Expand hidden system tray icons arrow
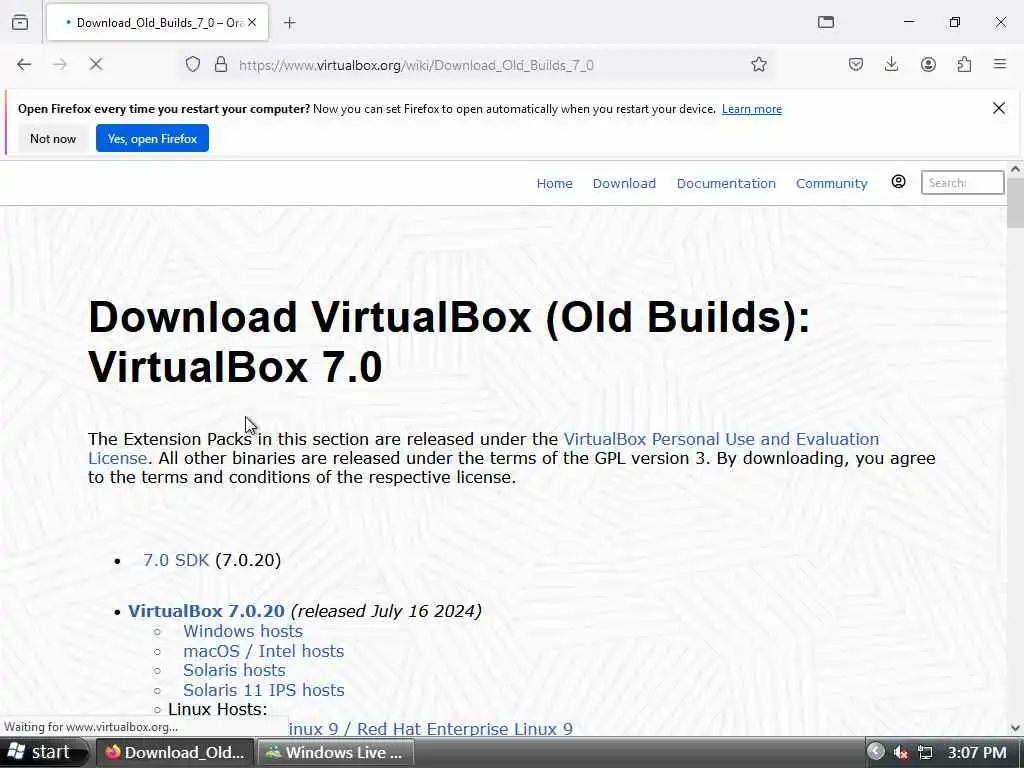 [x=876, y=752]
